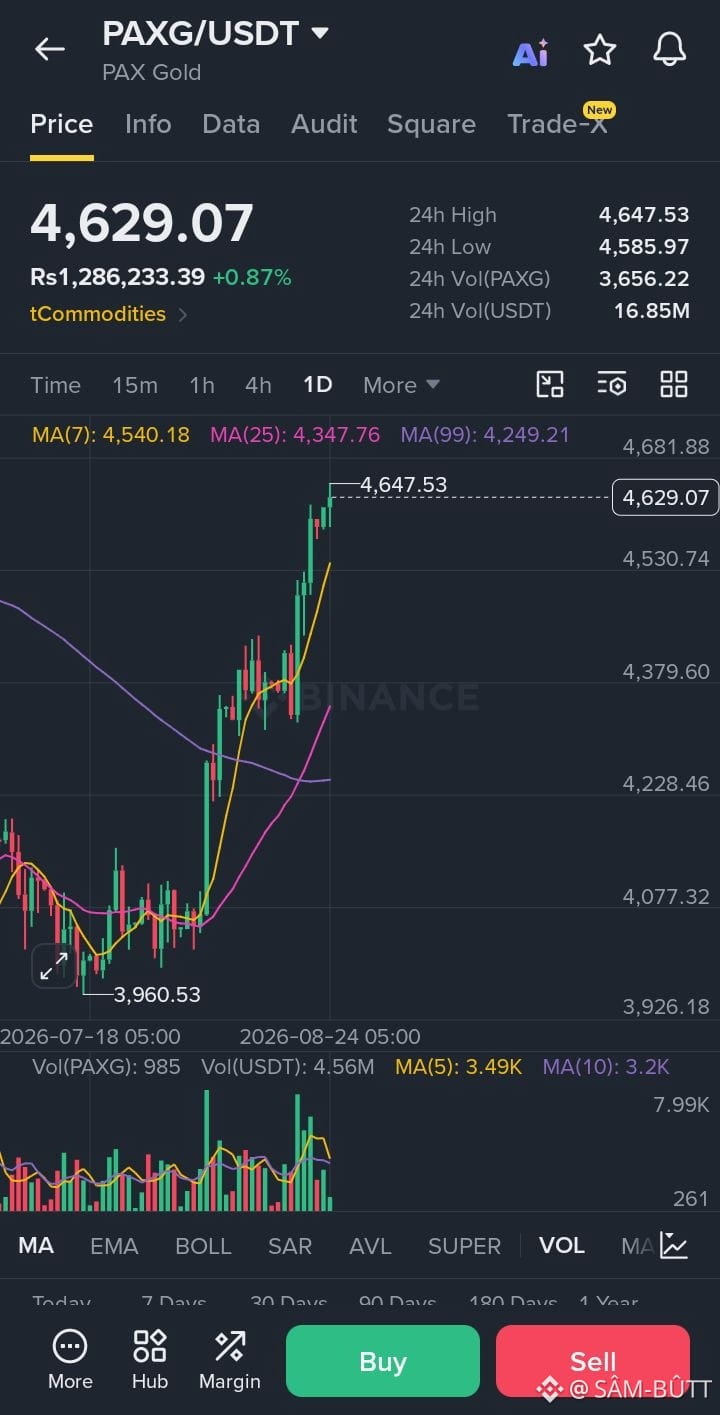Screen dimensions: 720x1415
Task: Toggle the MA indicator
Action: pos(36,1246)
